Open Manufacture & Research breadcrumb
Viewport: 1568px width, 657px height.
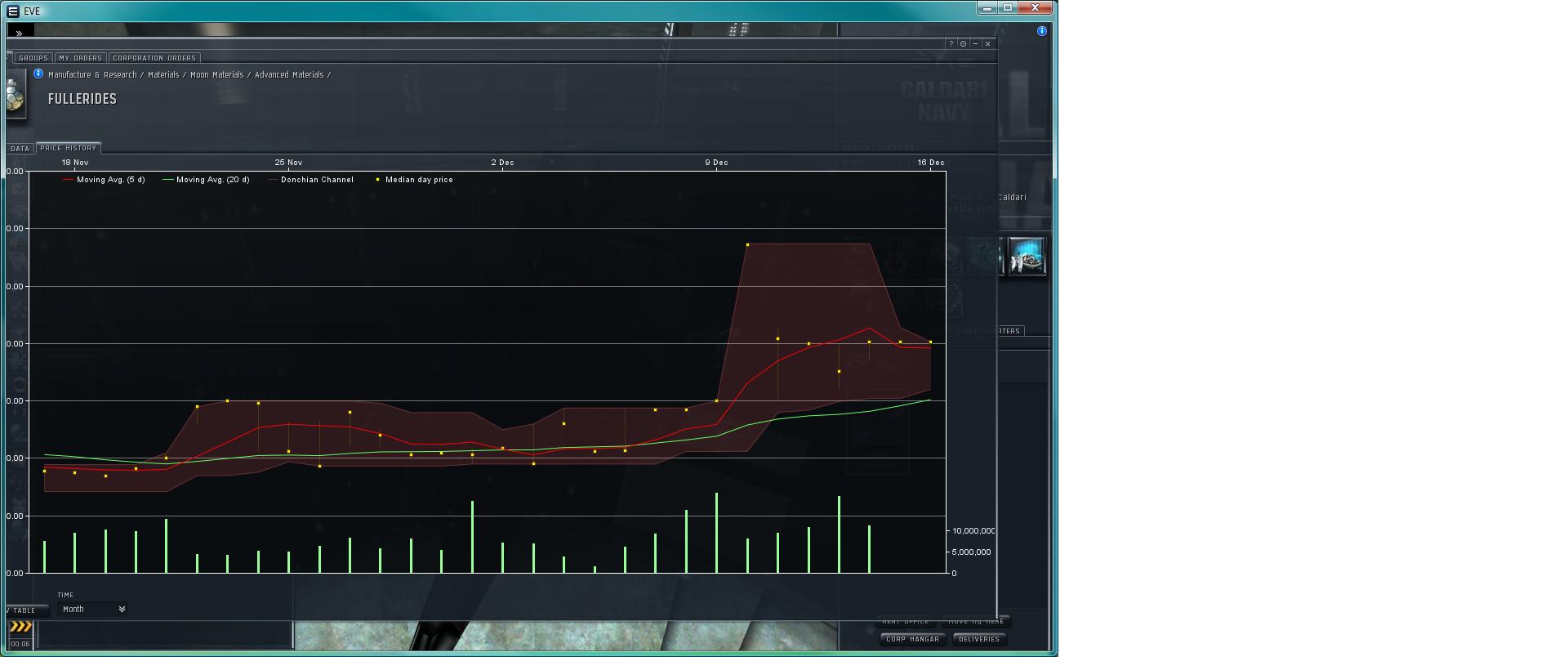coord(92,74)
